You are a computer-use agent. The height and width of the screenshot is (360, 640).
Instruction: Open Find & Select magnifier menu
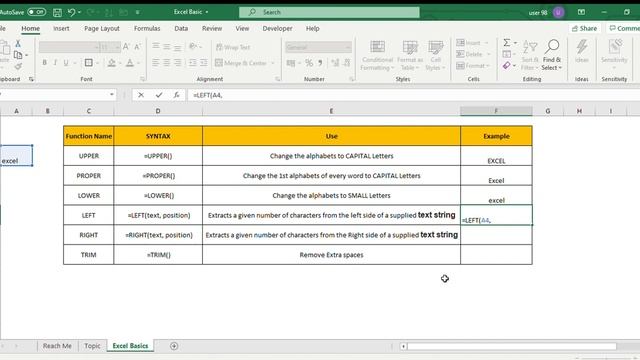552,55
